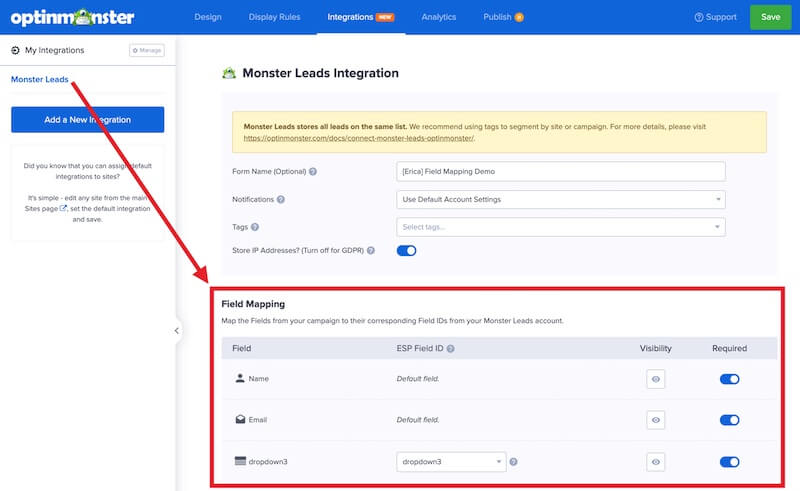Switch to the Design tab
Image resolution: width=800 pixels, height=491 pixels.
208,17
